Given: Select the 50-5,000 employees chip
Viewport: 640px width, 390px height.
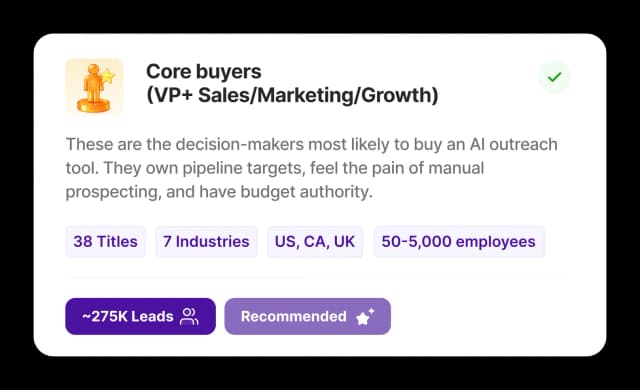Looking at the screenshot, I should click(x=459, y=242).
